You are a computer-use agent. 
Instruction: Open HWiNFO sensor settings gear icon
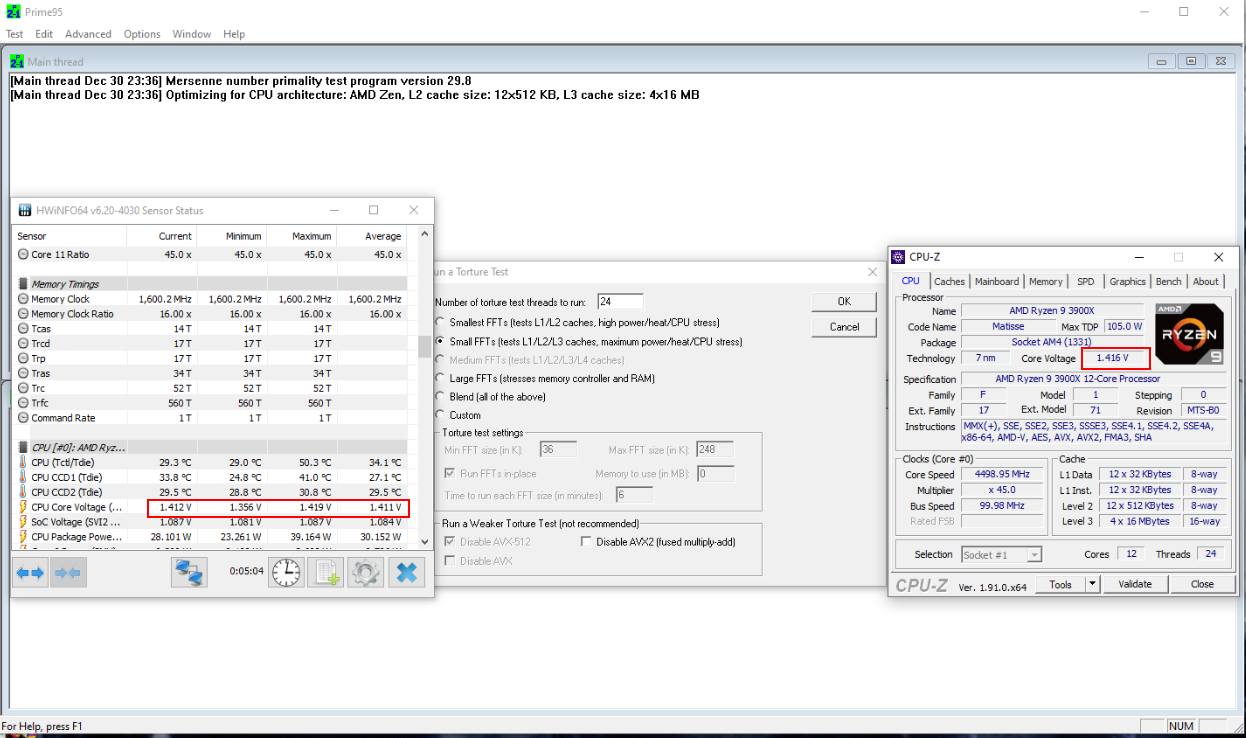365,573
